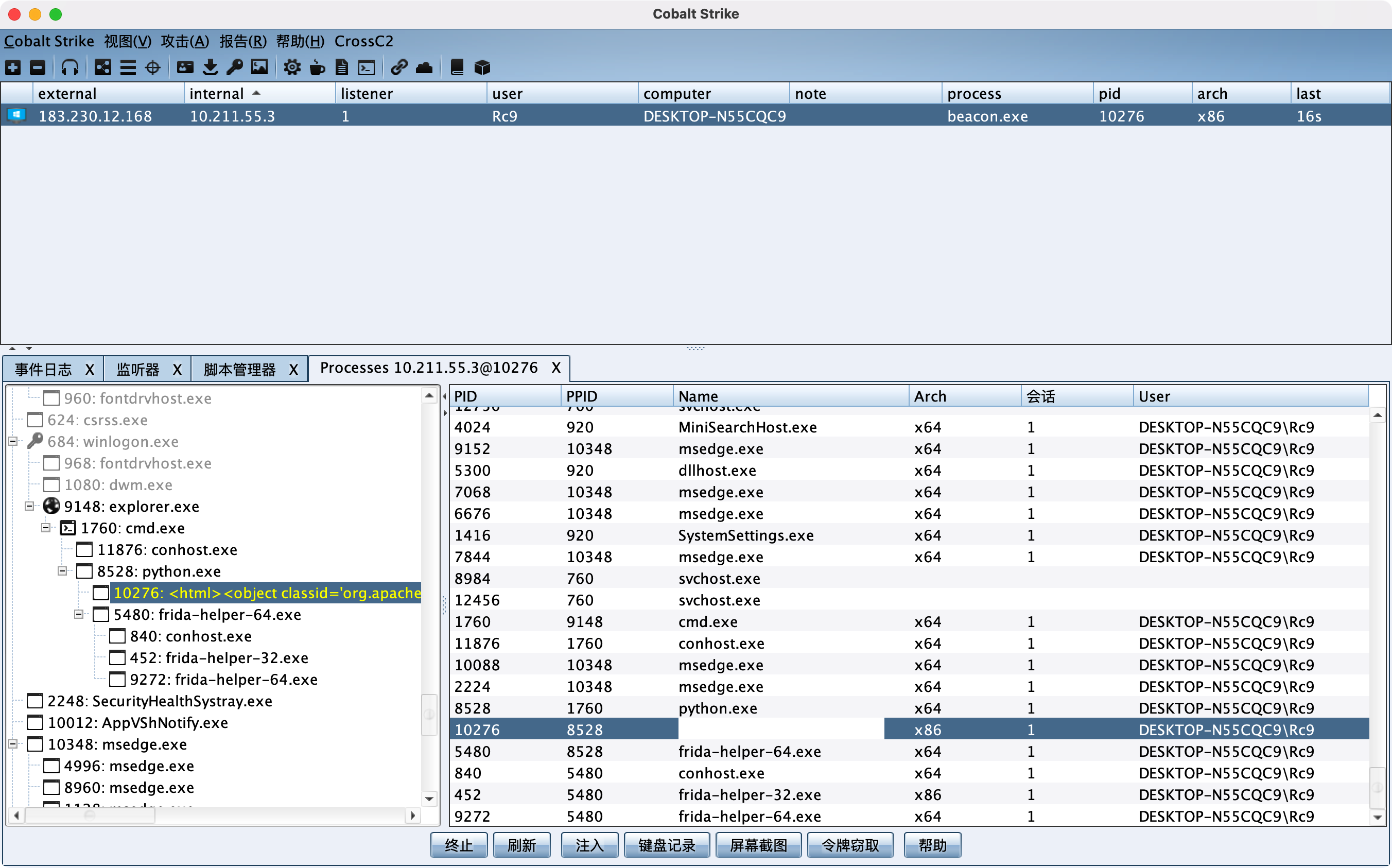Collapse the 9148: explorer.exe tree node
Screen dimensions: 1392x868
[29, 506]
